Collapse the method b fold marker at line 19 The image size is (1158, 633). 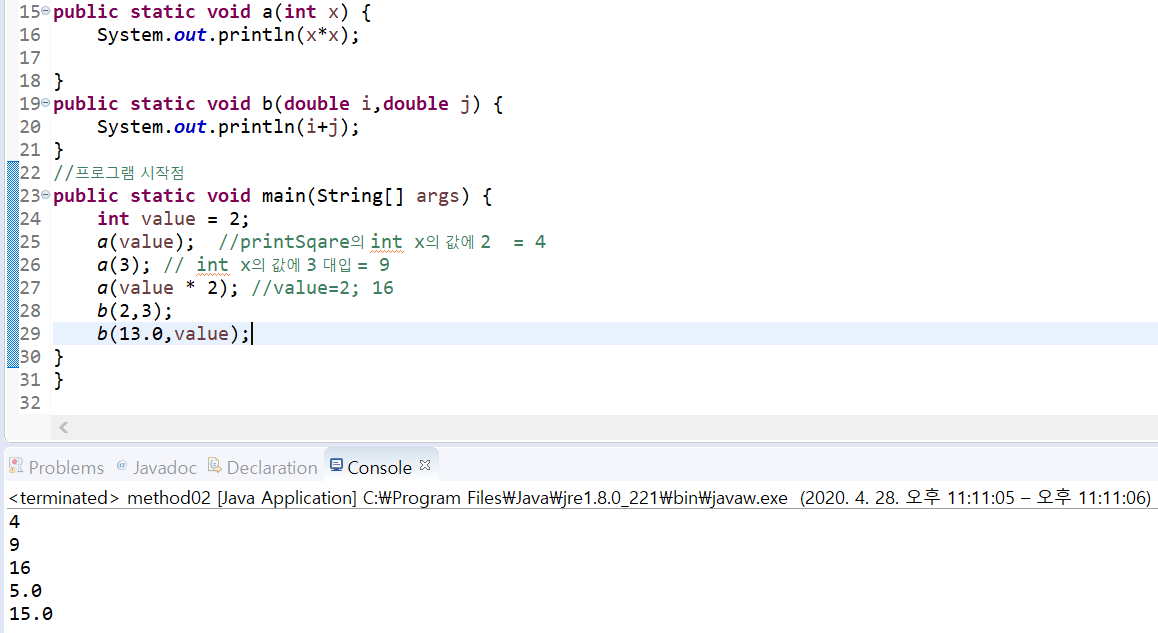click(x=46, y=103)
